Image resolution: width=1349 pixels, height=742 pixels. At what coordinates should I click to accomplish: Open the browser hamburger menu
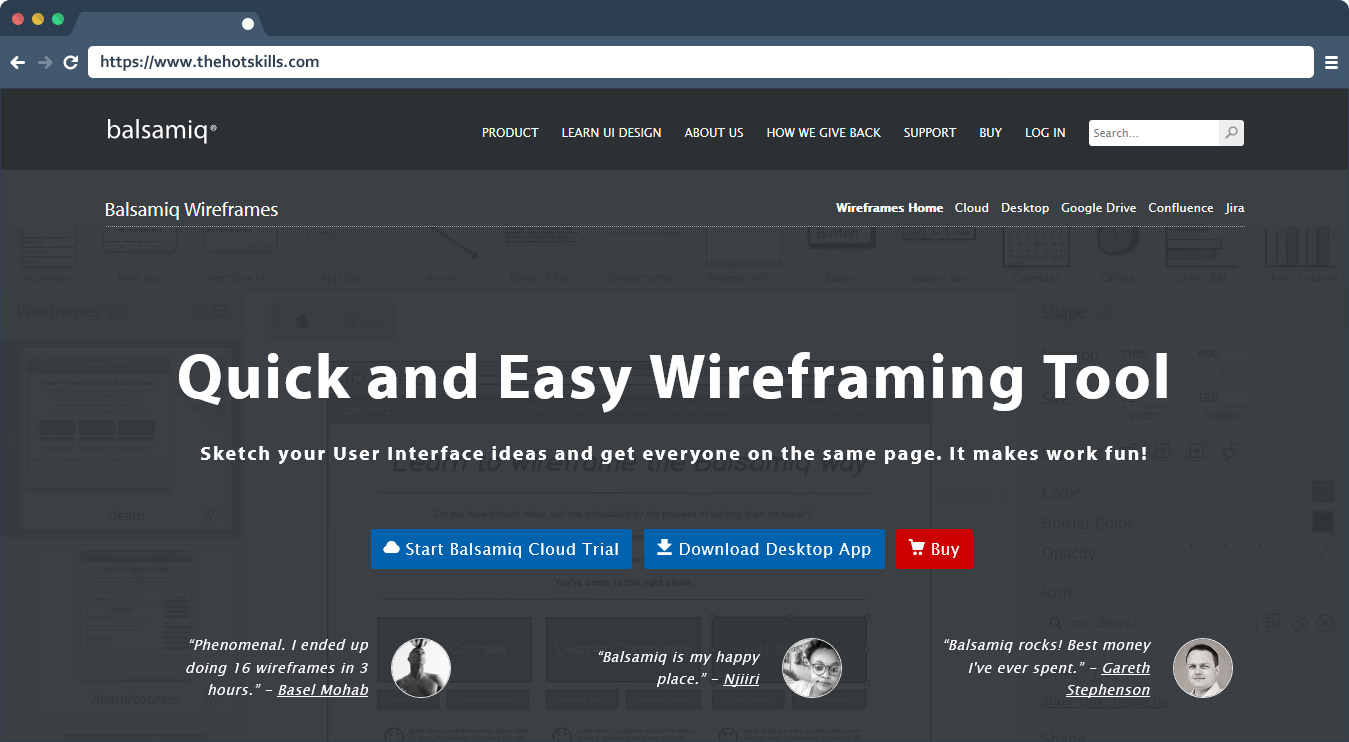(x=1331, y=62)
